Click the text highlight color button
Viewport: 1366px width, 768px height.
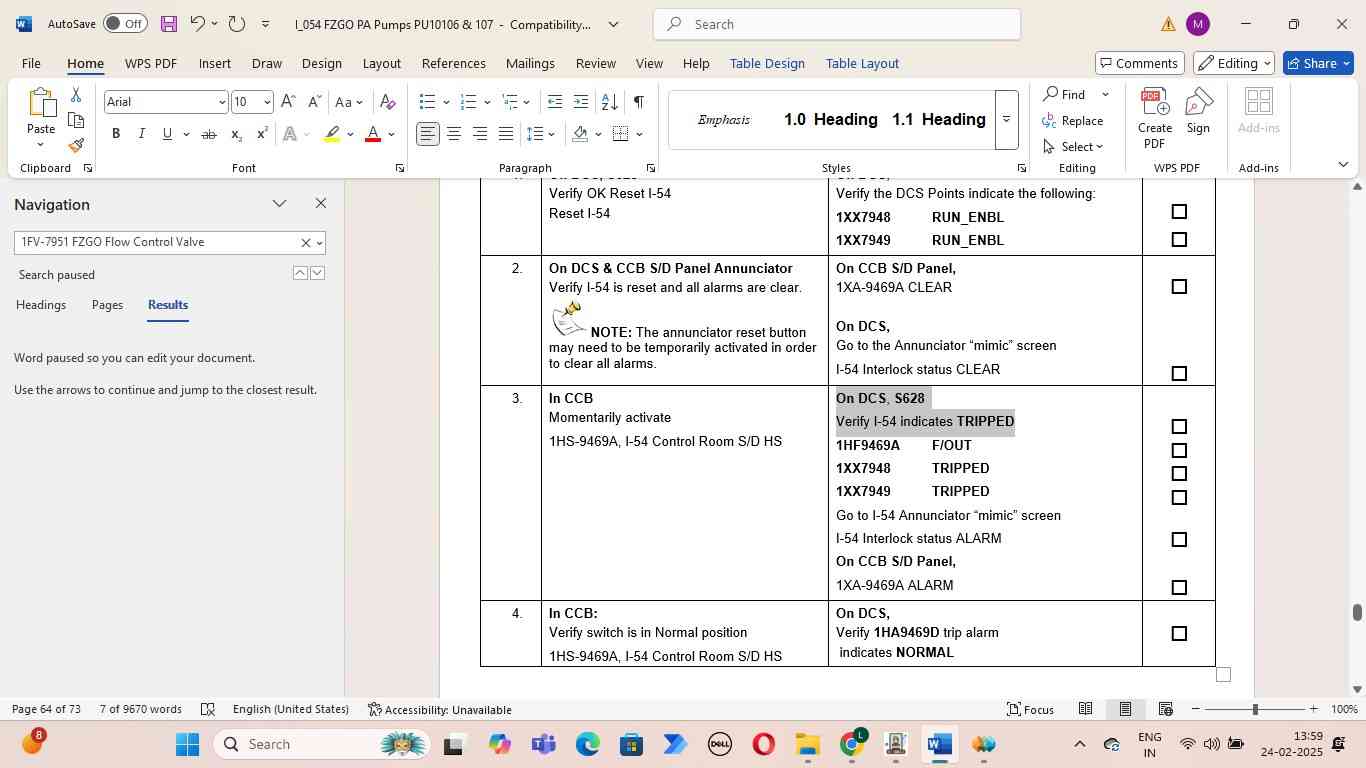coord(333,134)
